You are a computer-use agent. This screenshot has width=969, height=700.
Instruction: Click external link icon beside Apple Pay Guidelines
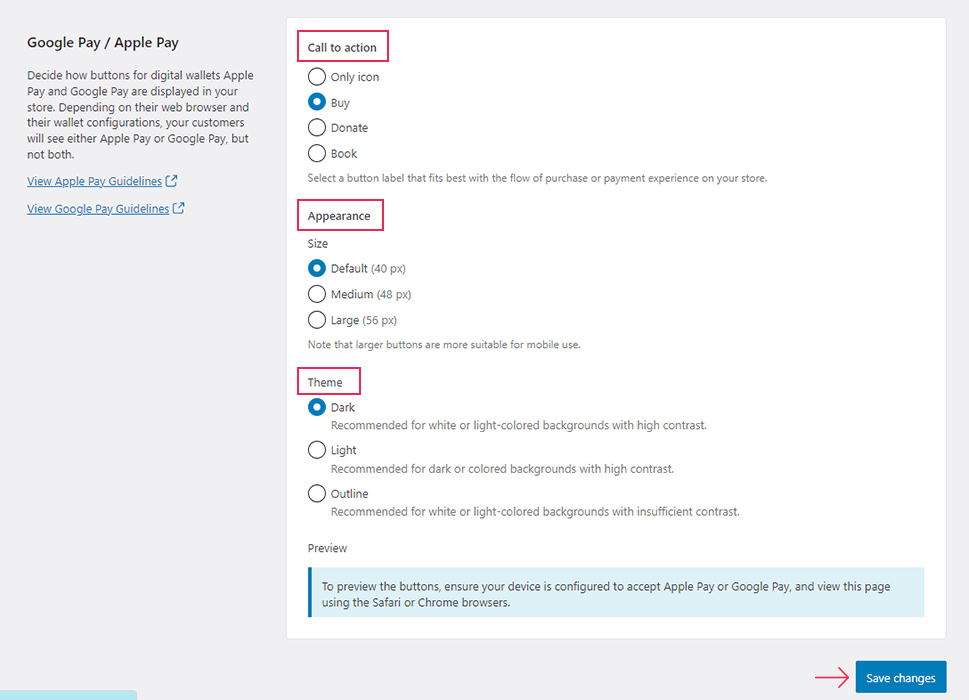click(x=172, y=181)
